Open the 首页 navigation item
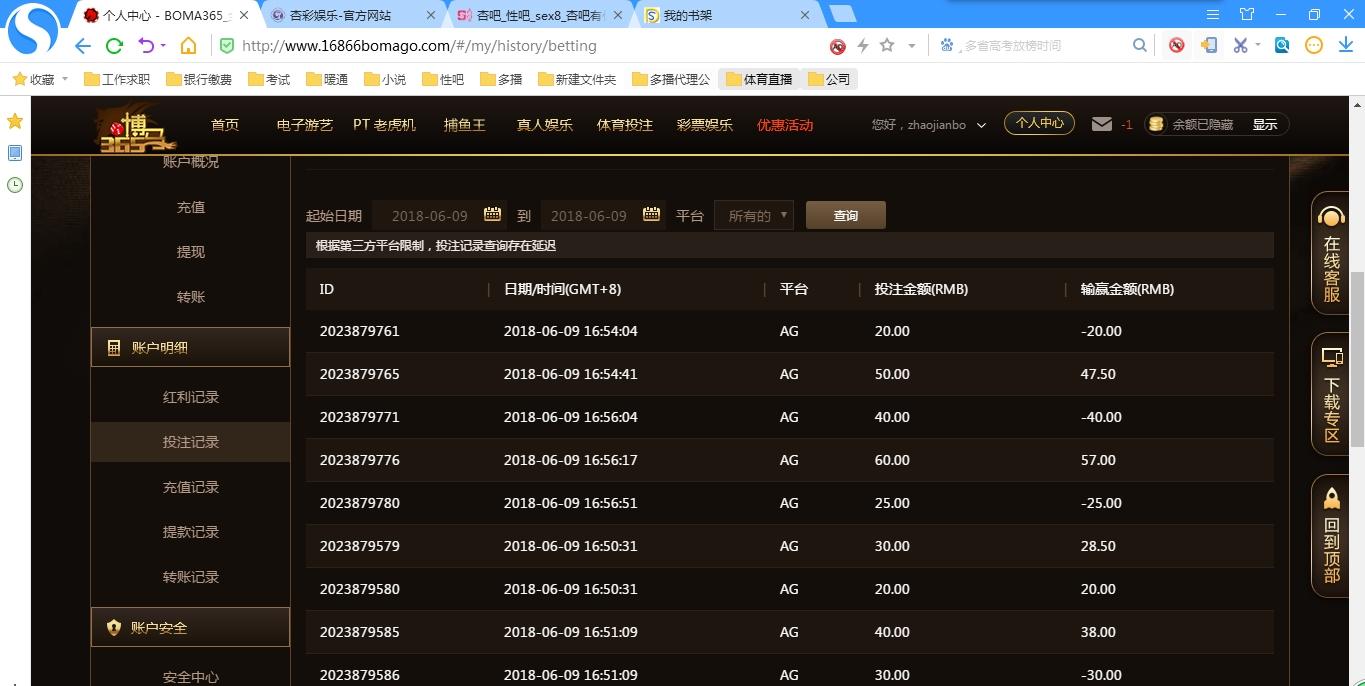 coord(225,125)
